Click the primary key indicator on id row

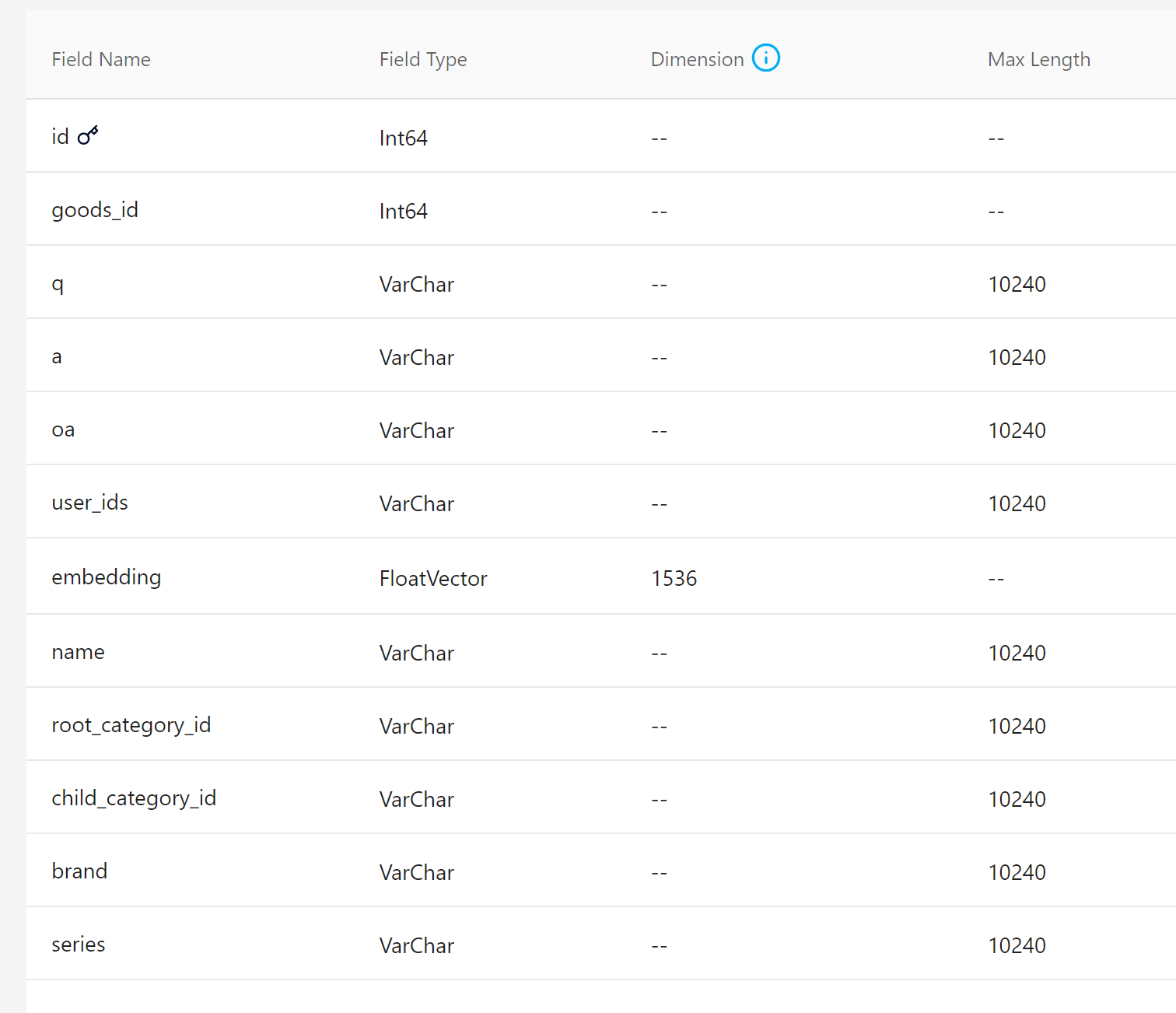88,134
